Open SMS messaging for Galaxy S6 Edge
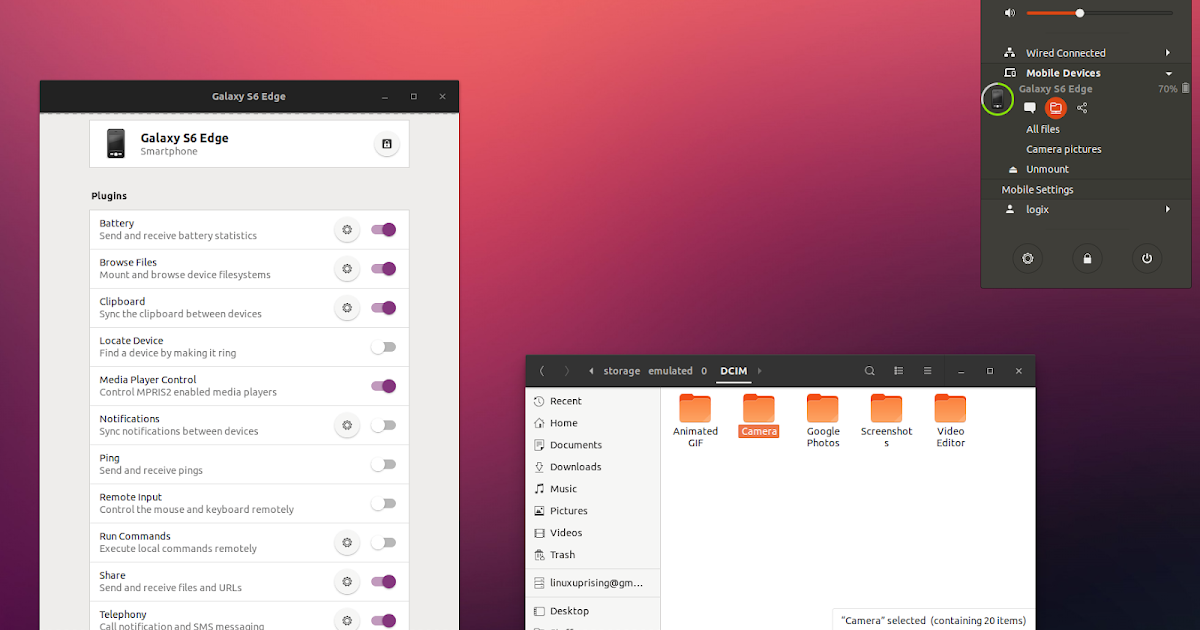The image size is (1200, 630). pos(1029,108)
